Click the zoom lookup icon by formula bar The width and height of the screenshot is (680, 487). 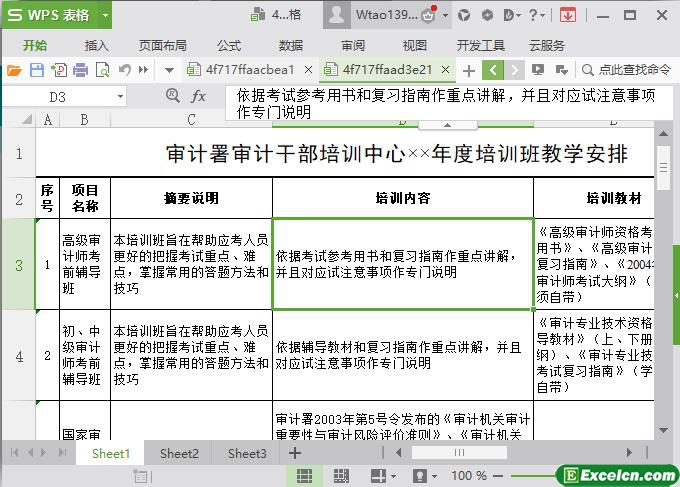pos(172,95)
